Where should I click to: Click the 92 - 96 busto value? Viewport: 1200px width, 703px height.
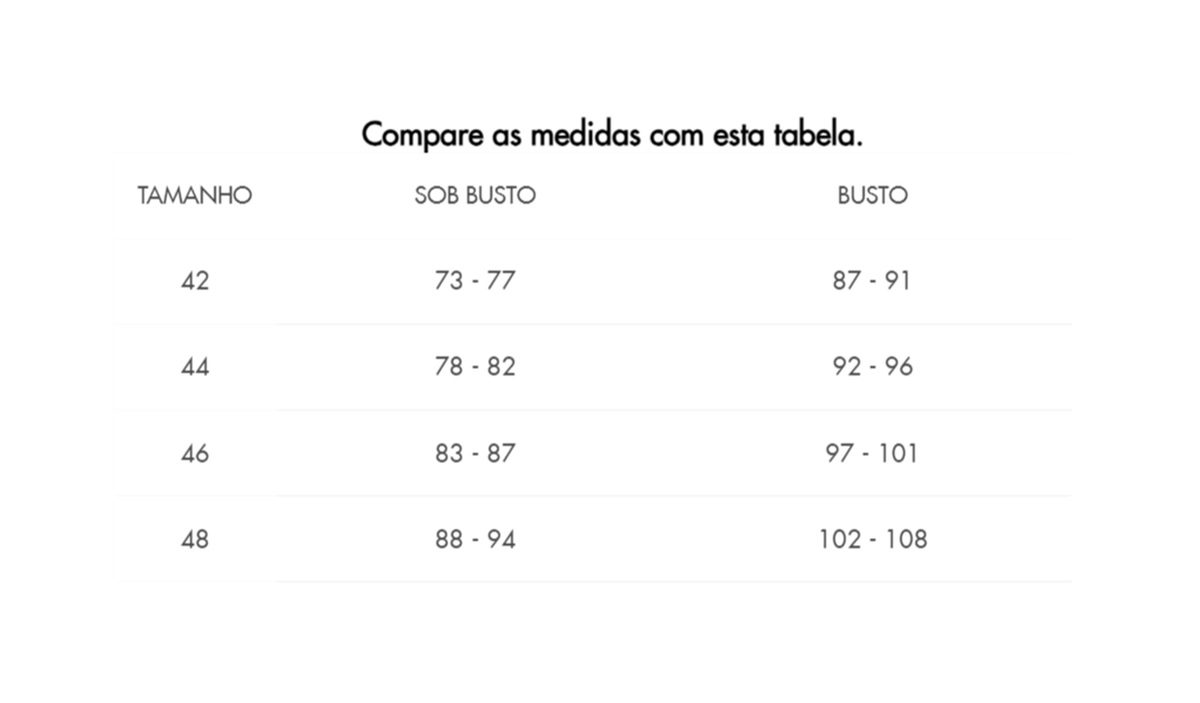(872, 367)
